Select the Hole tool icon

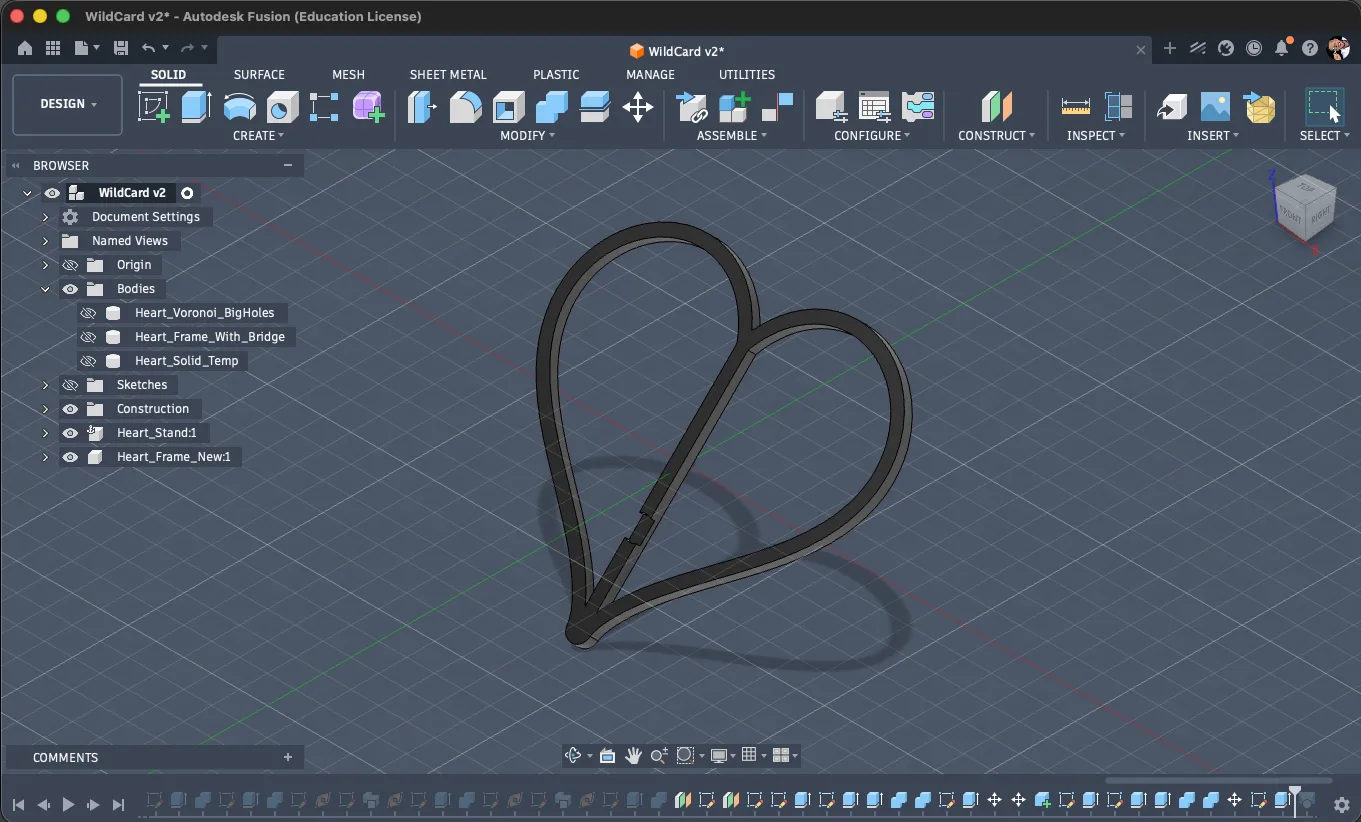pos(282,106)
